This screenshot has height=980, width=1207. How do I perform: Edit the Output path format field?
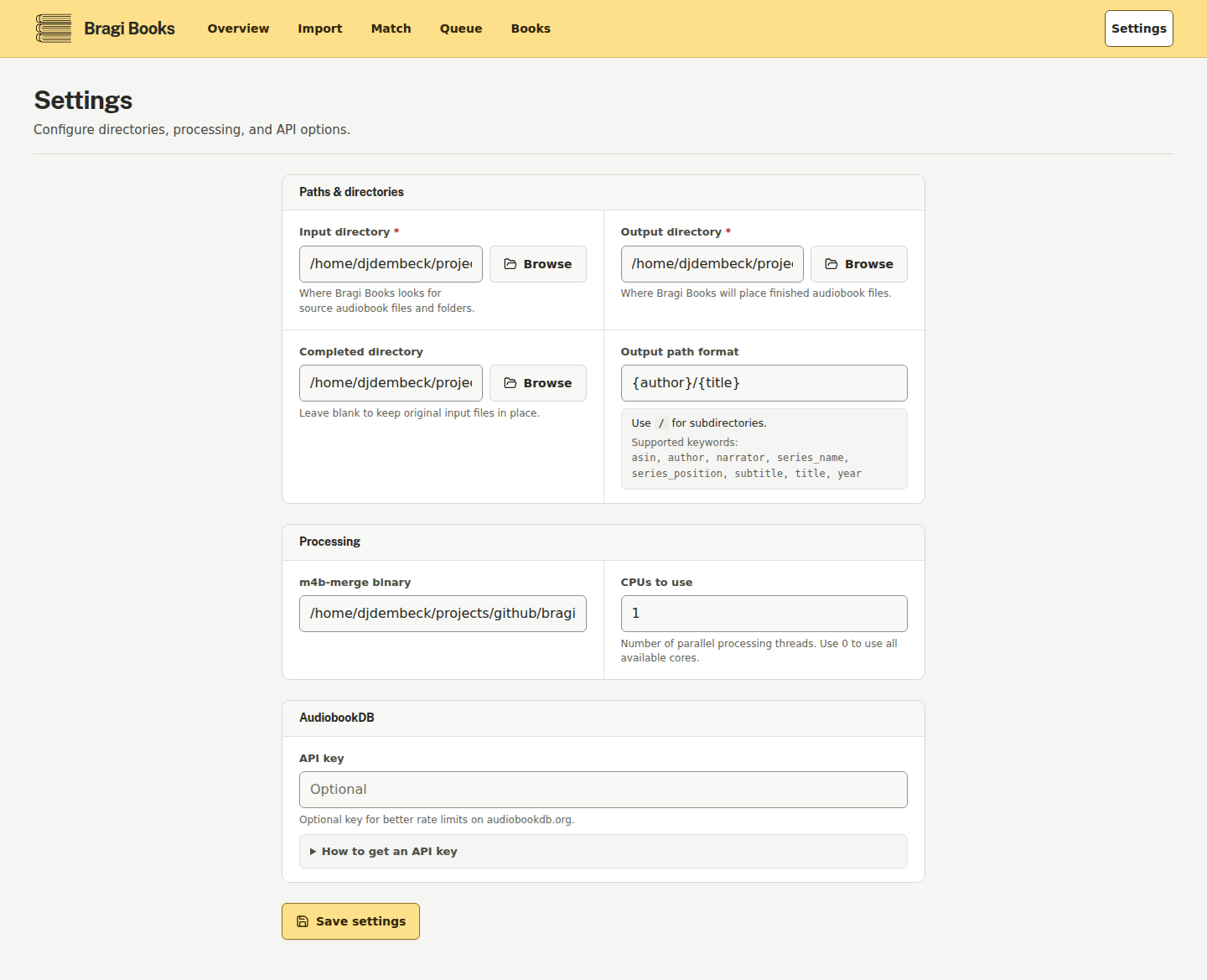764,383
